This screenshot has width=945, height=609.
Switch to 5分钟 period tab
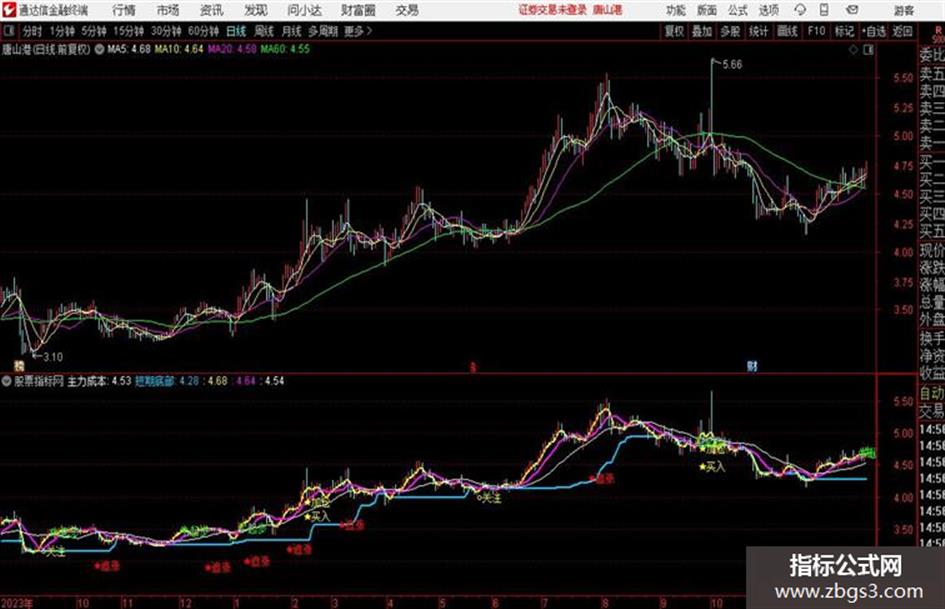[94, 31]
